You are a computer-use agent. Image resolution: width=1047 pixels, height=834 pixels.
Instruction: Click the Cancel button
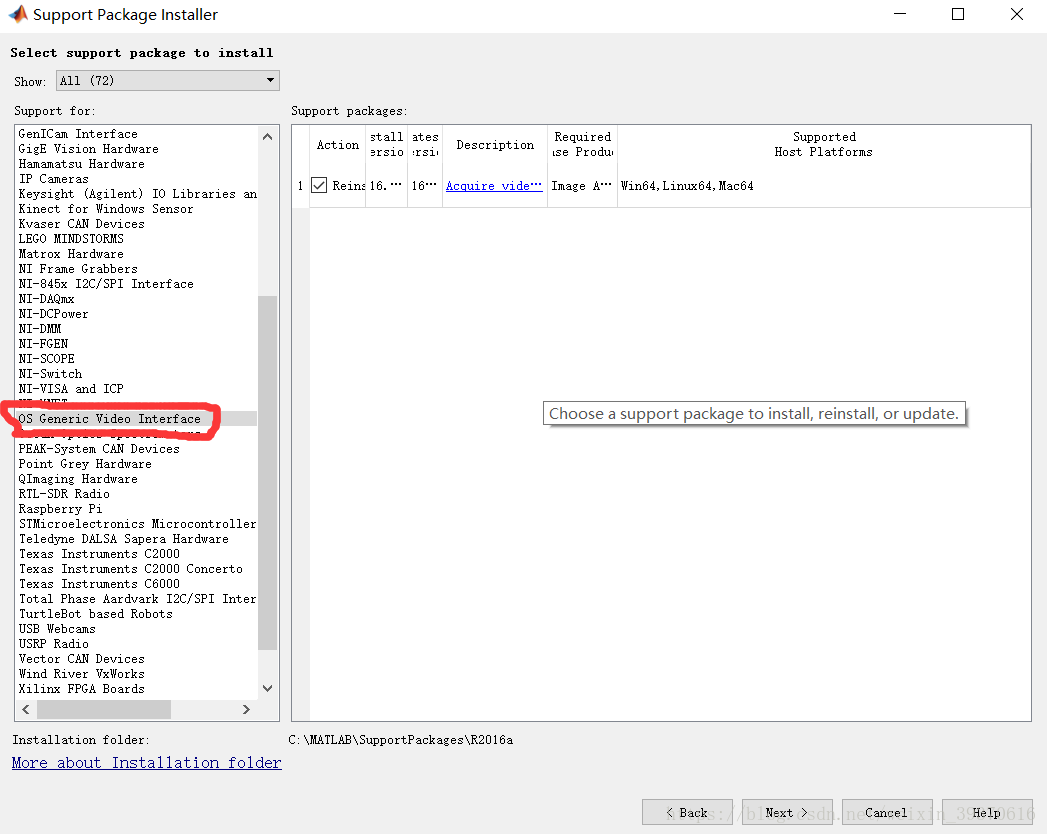click(887, 812)
